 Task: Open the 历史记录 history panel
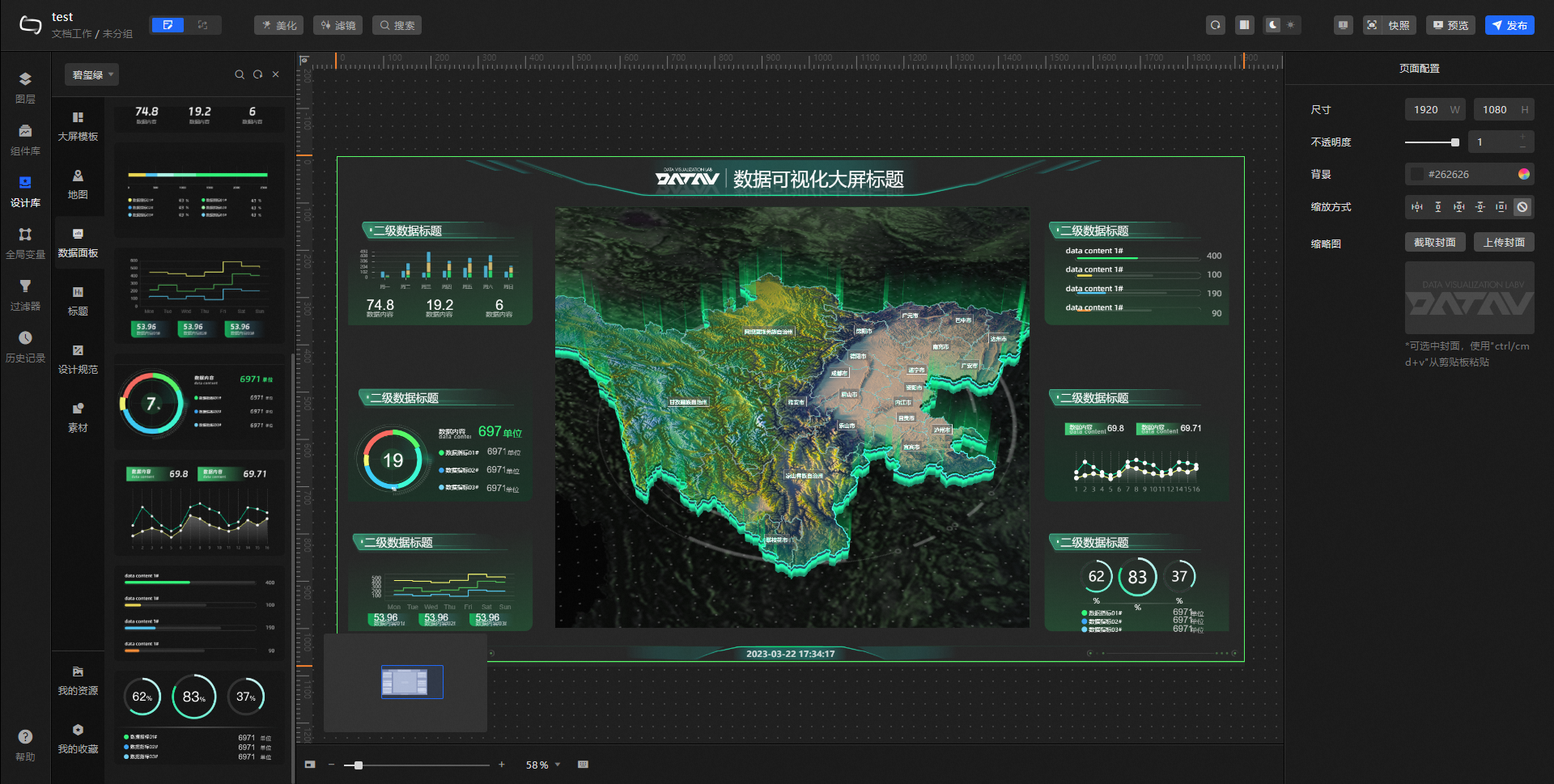(x=25, y=347)
